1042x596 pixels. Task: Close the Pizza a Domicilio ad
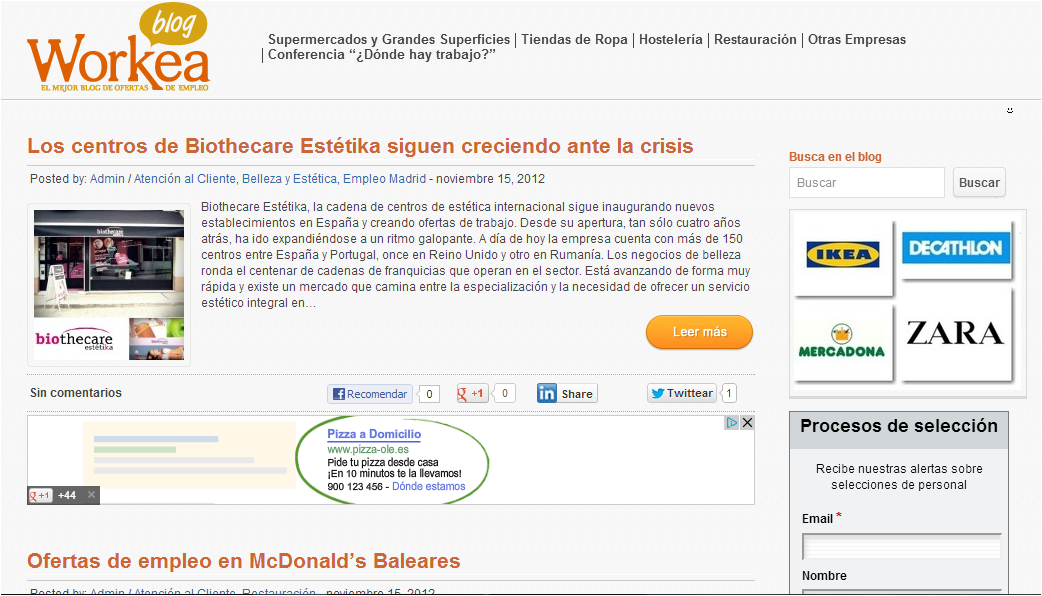point(747,423)
